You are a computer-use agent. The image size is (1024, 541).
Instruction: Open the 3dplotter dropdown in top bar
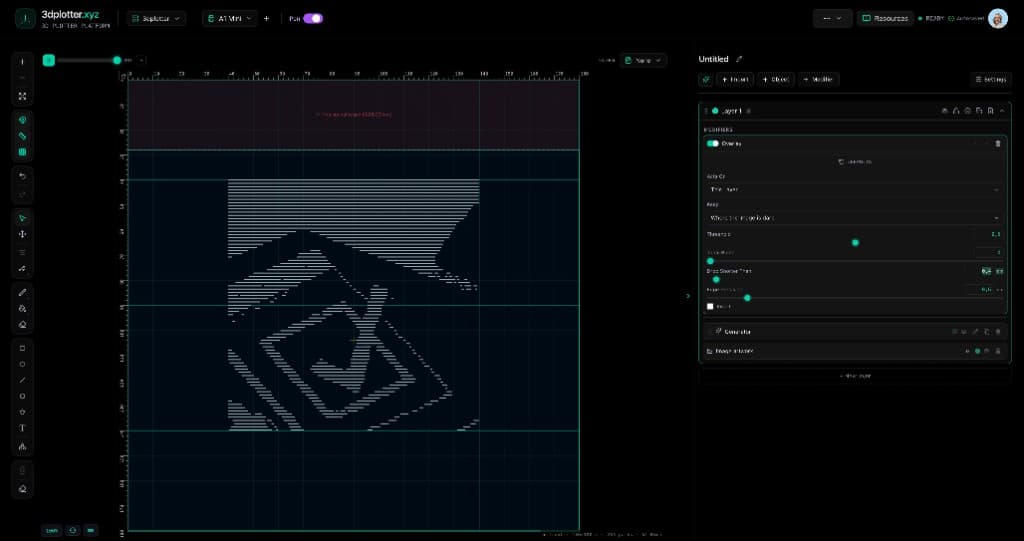pos(157,18)
